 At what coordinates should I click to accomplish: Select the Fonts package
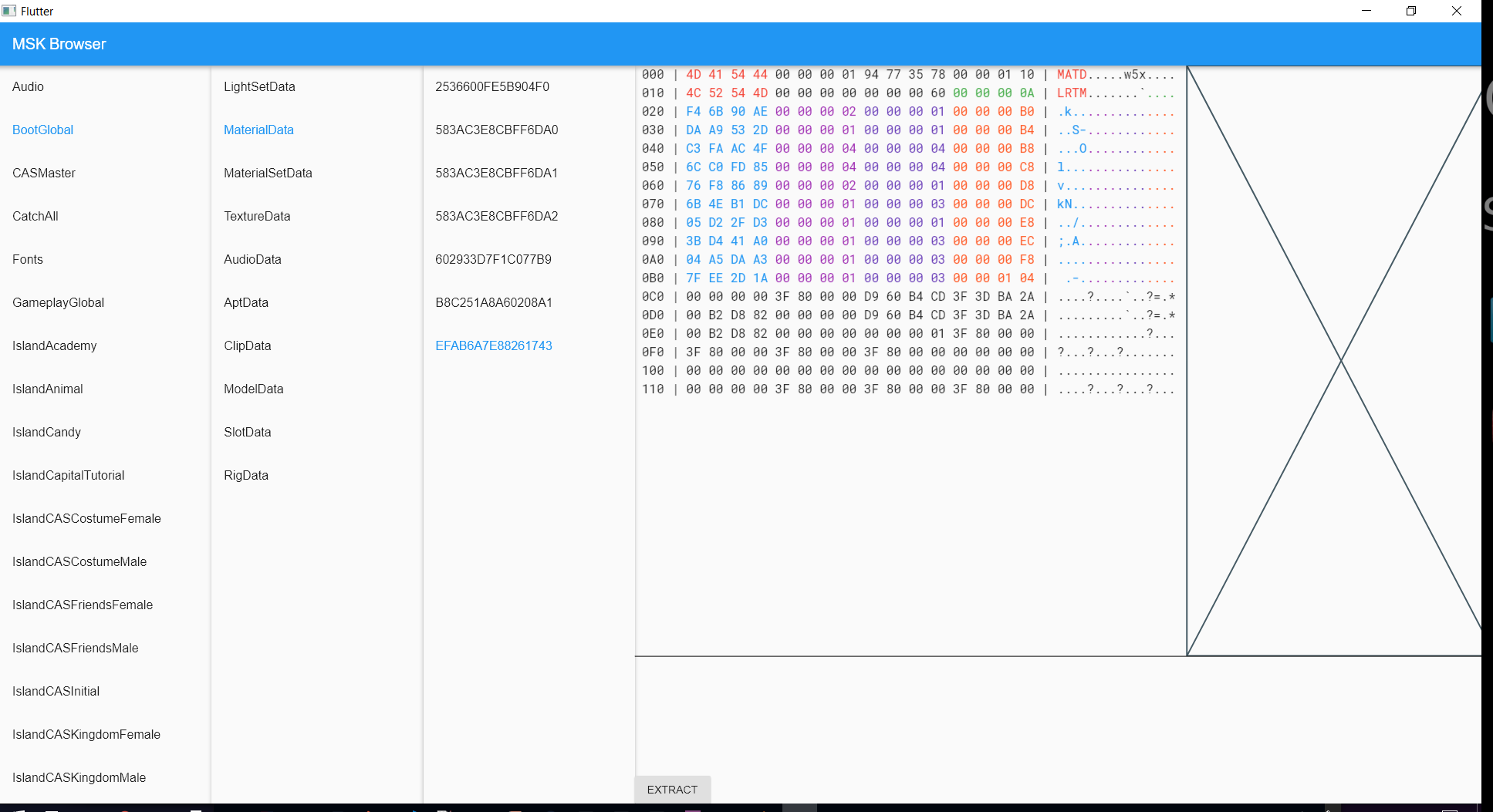(28, 259)
